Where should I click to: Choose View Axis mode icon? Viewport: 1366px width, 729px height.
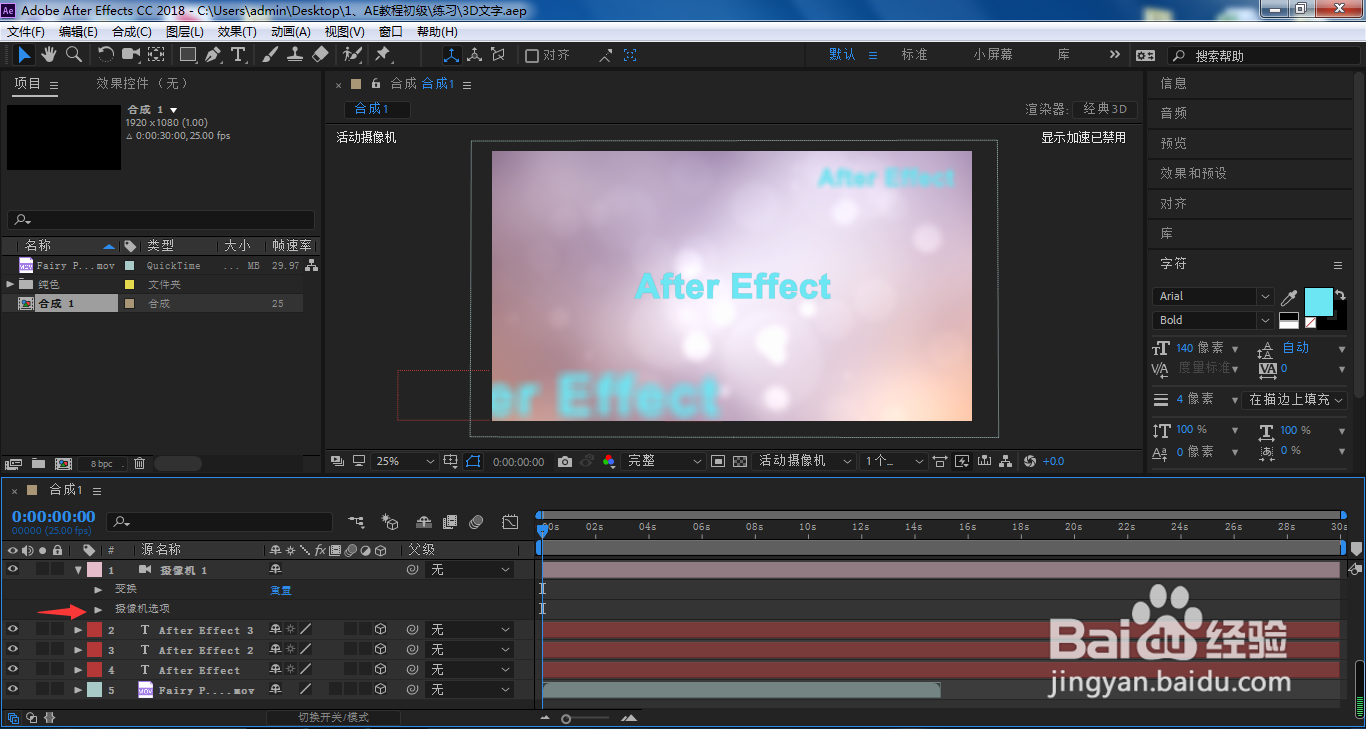pos(498,55)
